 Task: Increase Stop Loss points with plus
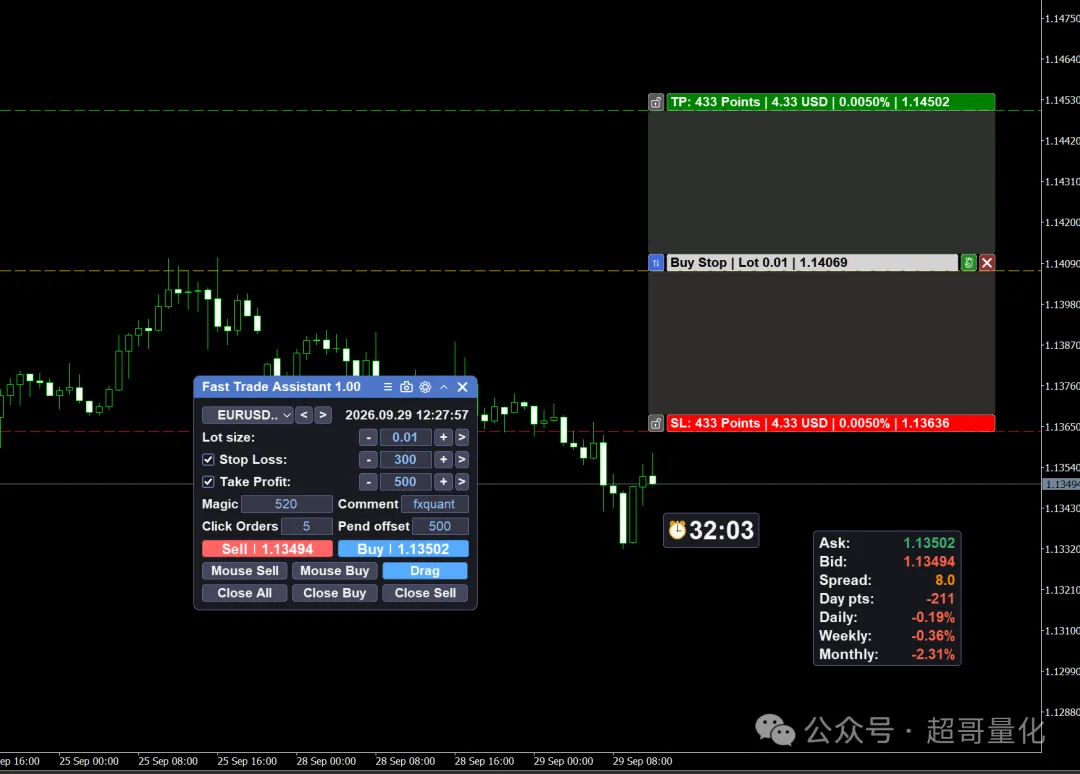point(444,459)
